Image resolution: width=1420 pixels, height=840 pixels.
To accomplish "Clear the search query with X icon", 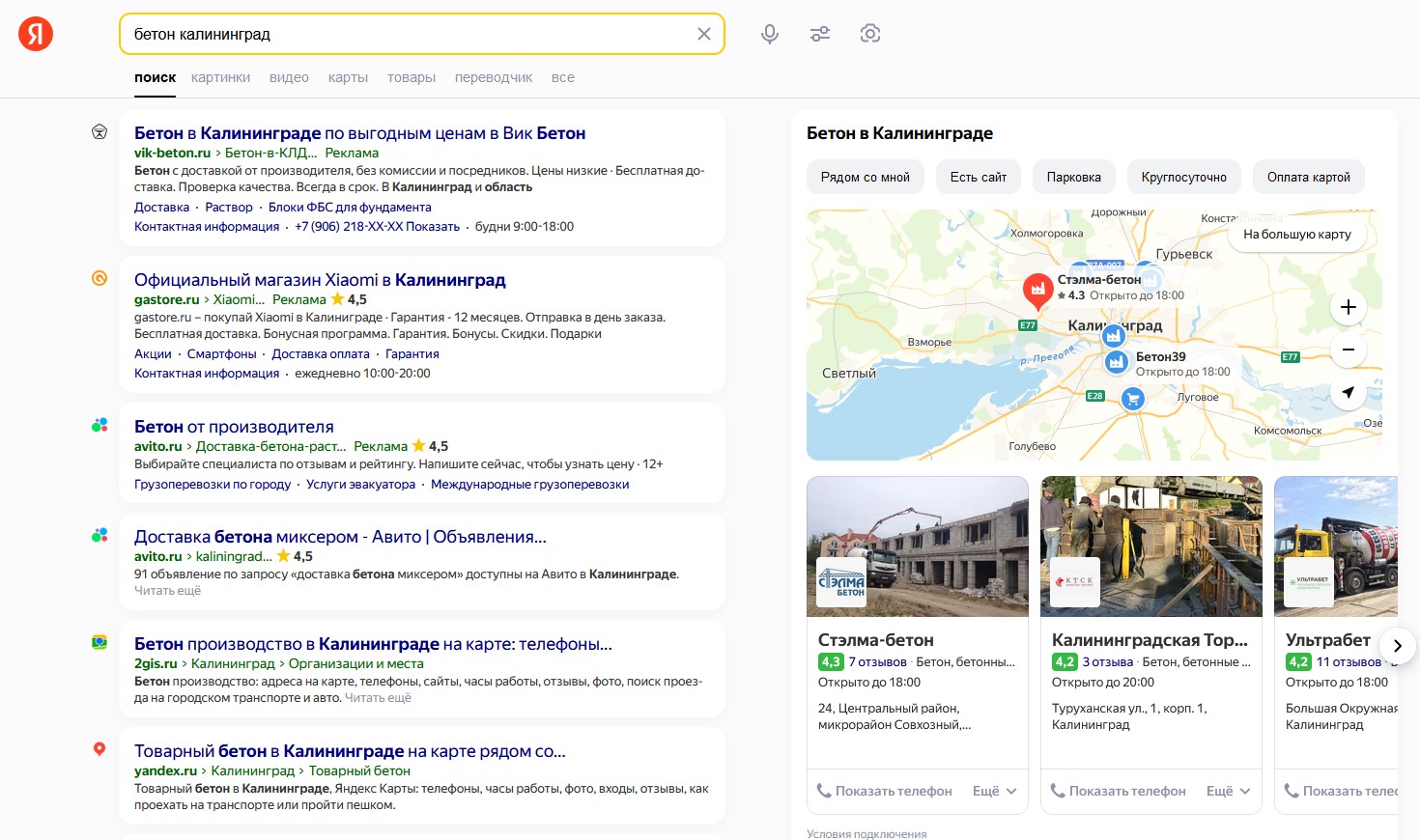I will coord(704,34).
